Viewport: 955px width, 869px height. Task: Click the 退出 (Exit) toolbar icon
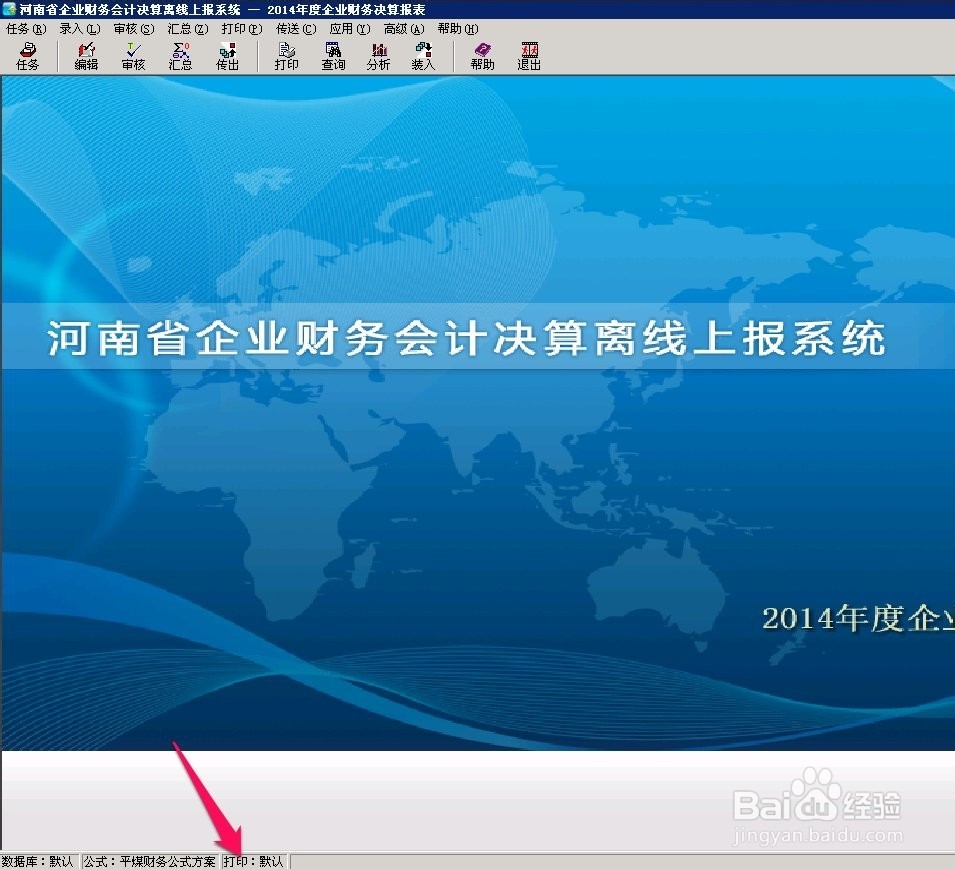coord(528,55)
